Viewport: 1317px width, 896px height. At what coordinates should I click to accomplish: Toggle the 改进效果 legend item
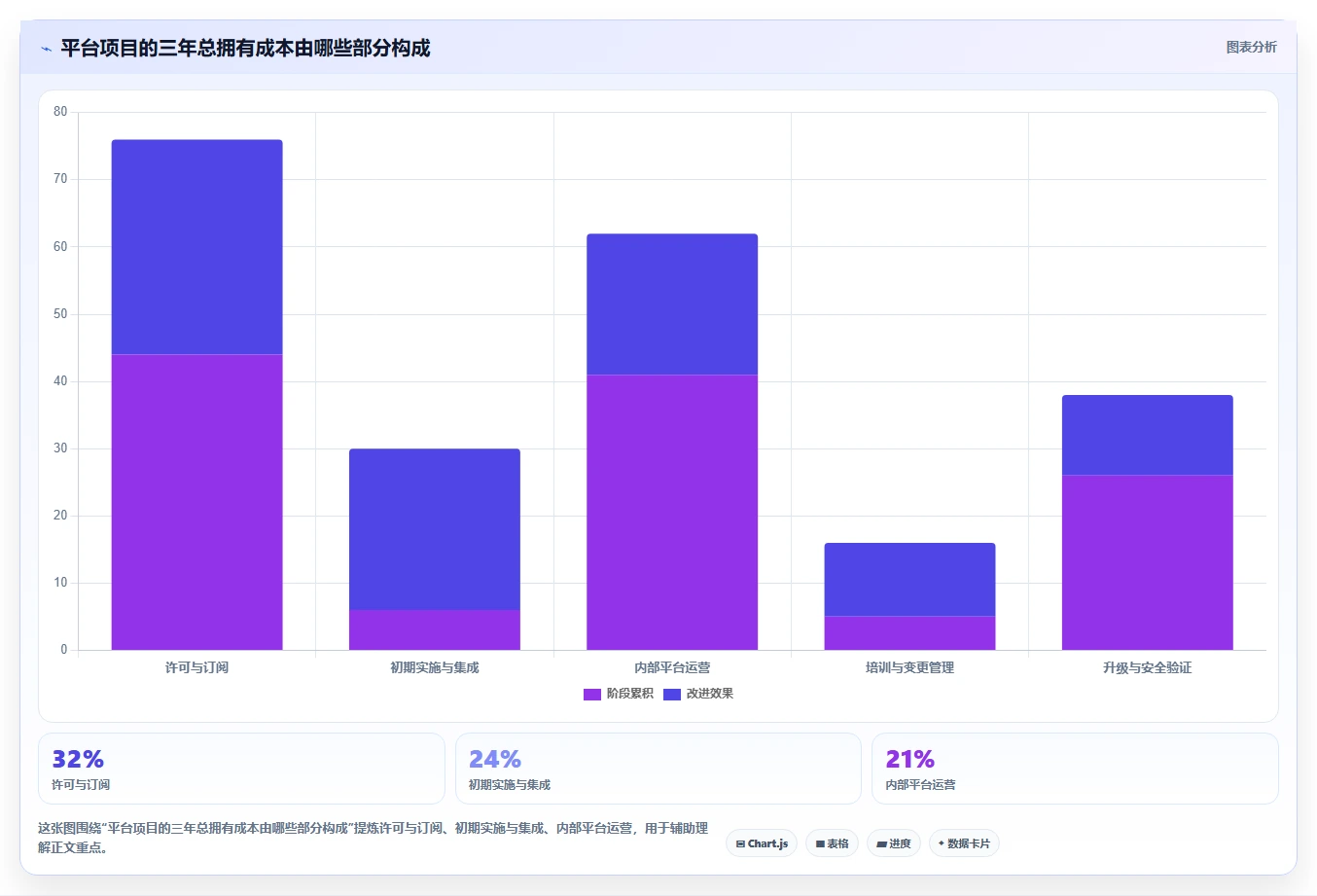click(698, 694)
